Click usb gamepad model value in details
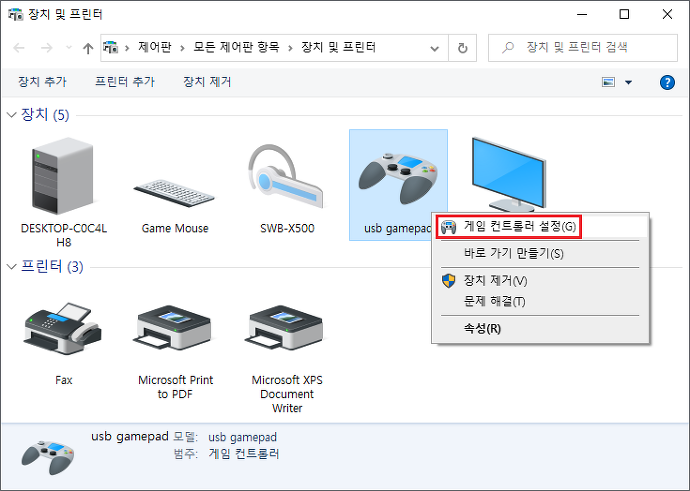The height and width of the screenshot is (491, 690). [x=242, y=437]
